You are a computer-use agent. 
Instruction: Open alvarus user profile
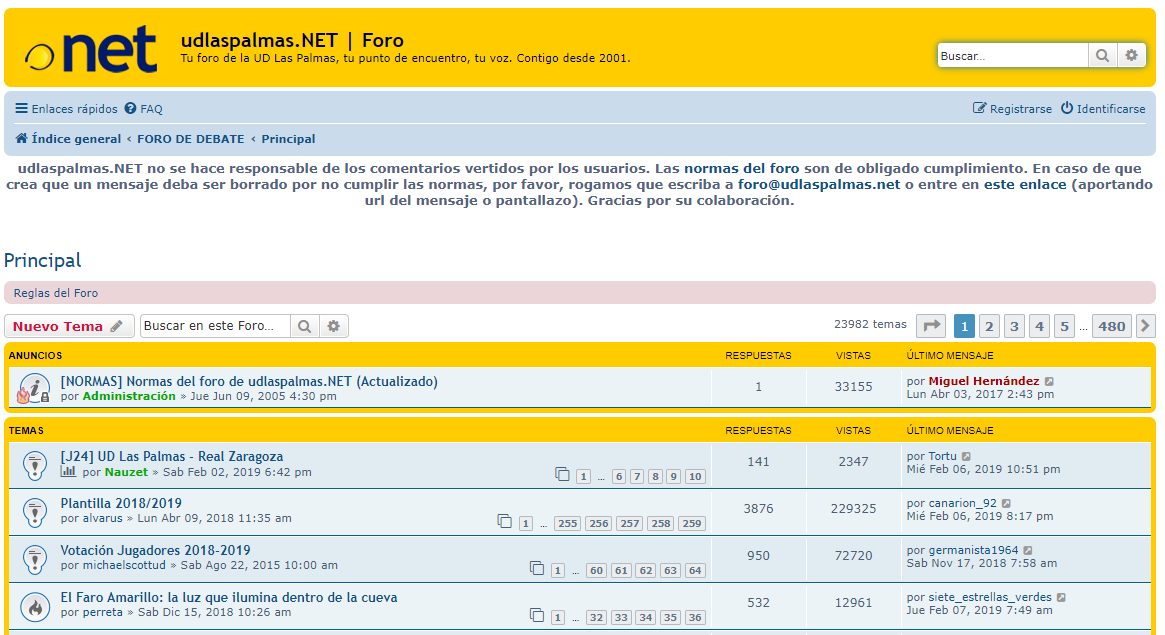(x=103, y=518)
